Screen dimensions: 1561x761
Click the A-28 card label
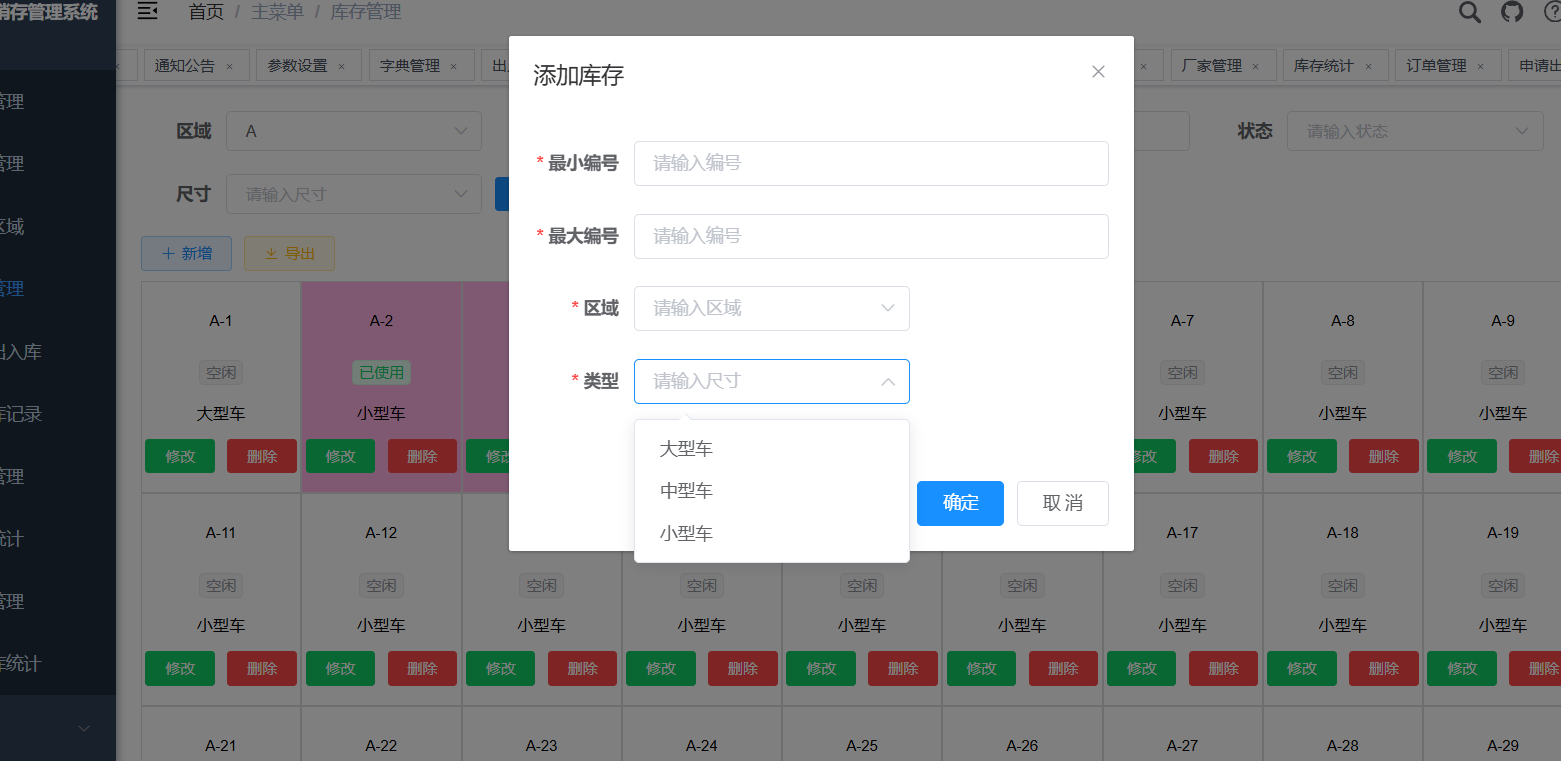[1343, 746]
